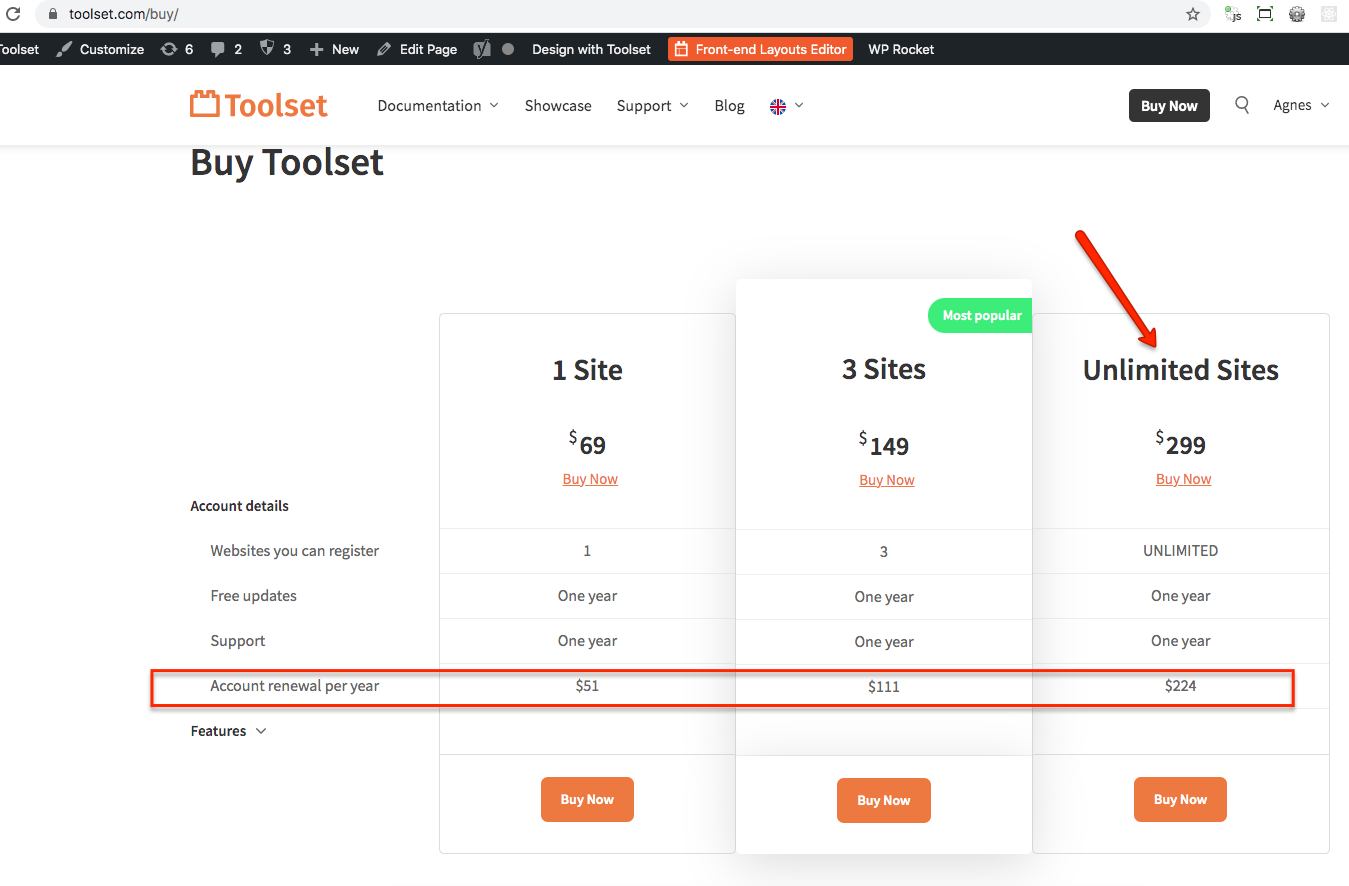Click the Toolset logo

[259, 105]
